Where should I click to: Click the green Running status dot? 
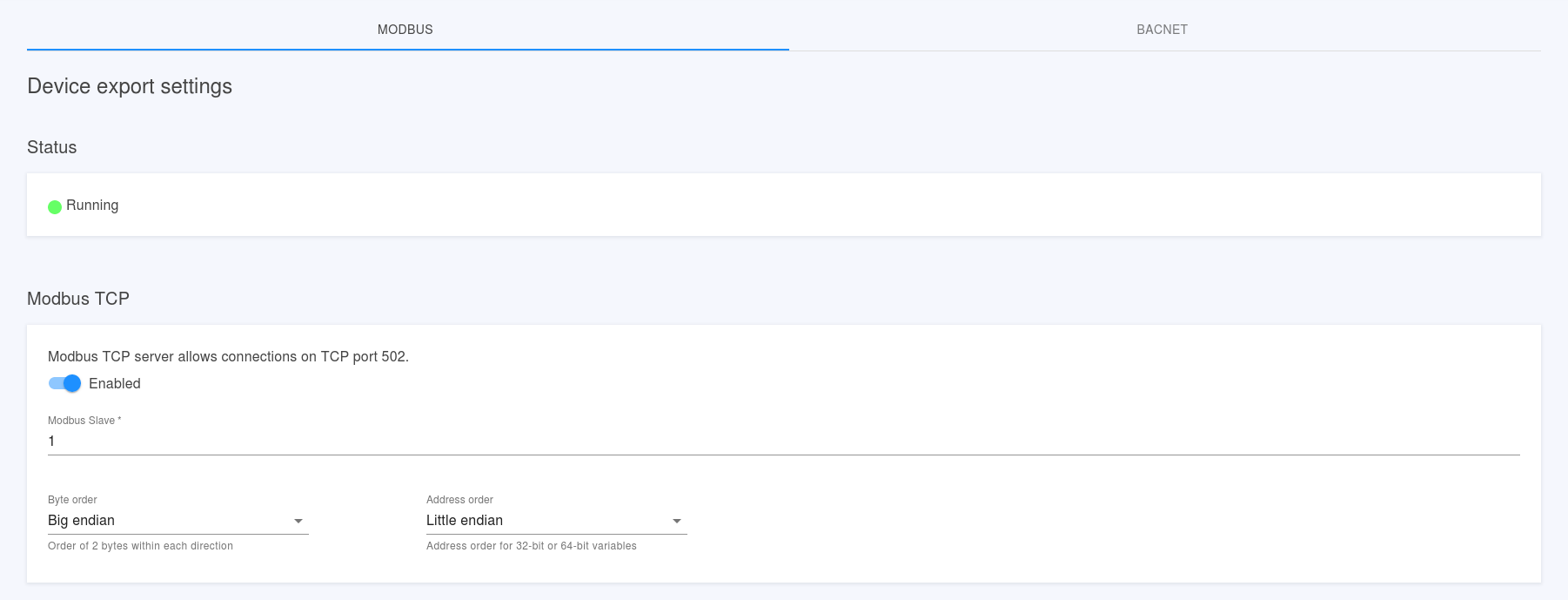(x=55, y=206)
